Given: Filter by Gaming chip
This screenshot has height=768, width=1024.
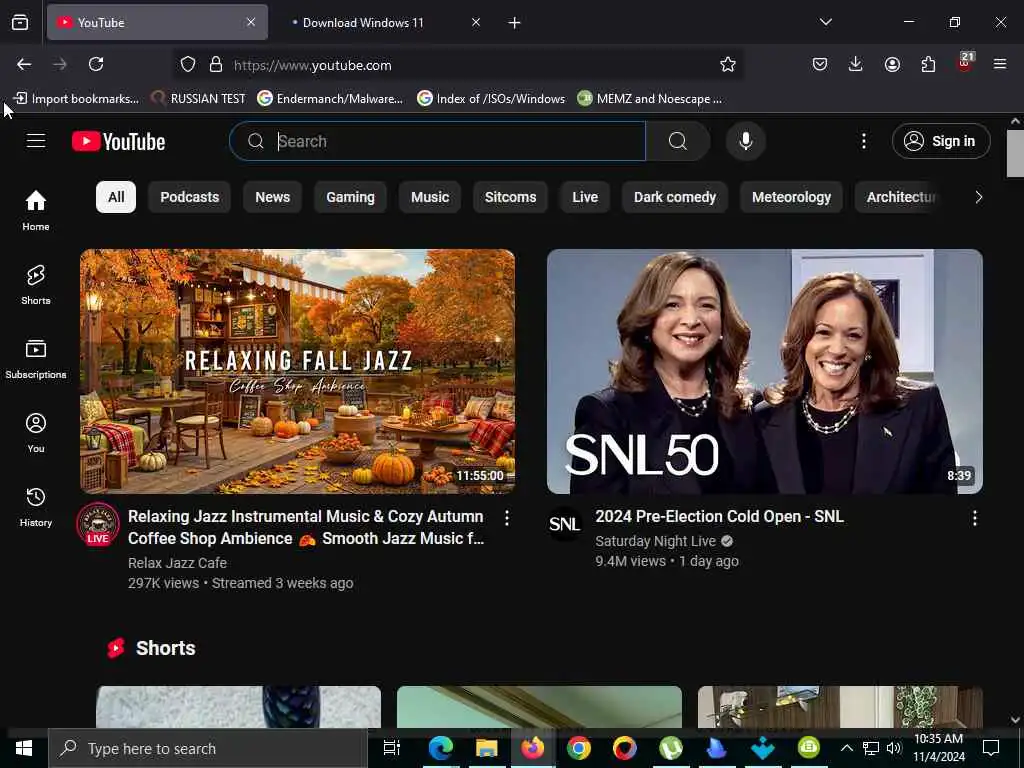Looking at the screenshot, I should 350,197.
